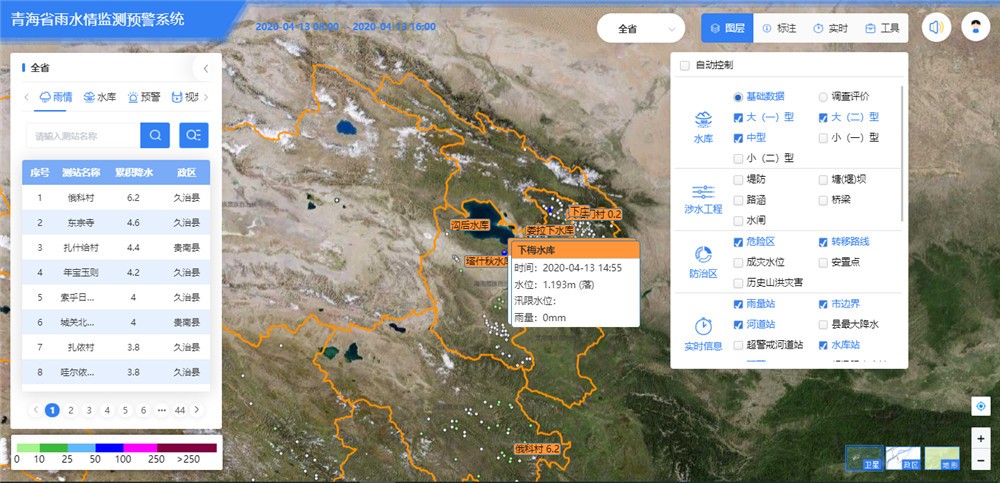
Task: Click the station name search input field
Action: click(x=82, y=135)
